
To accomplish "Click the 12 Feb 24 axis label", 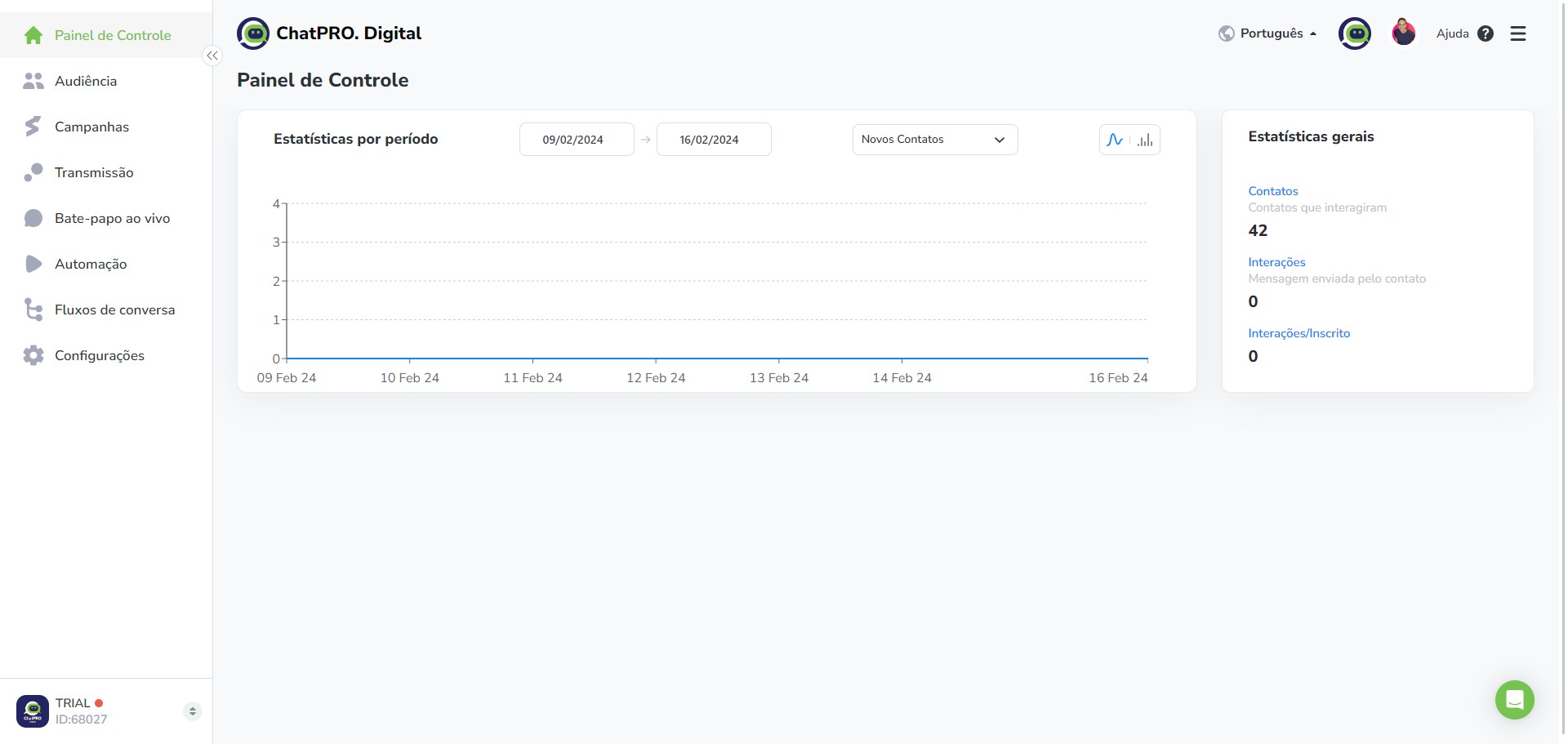I will click(x=656, y=378).
